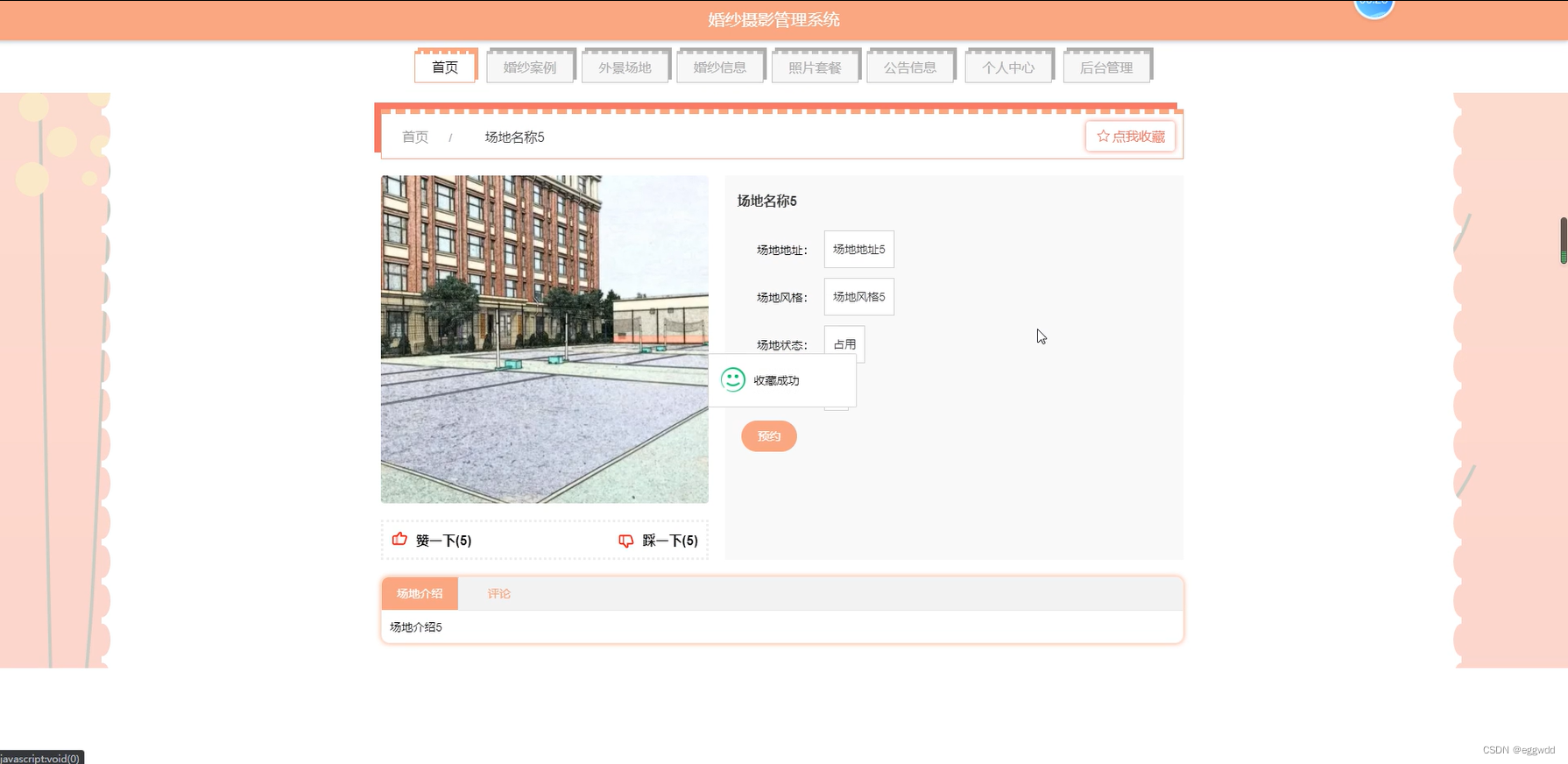Click the 场地风格5 value box
The width and height of the screenshot is (1568, 764).
(859, 296)
